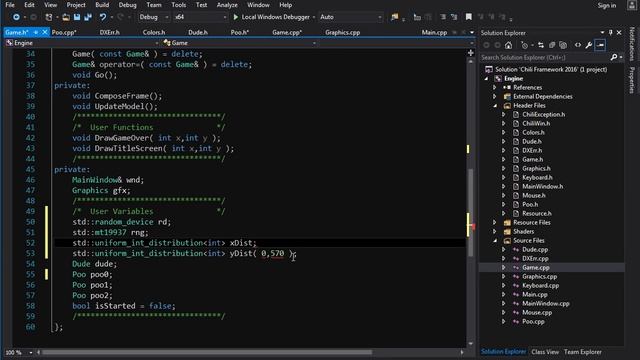Open the tab overflow dropdown arrow
The image size is (640, 360).
472,32
